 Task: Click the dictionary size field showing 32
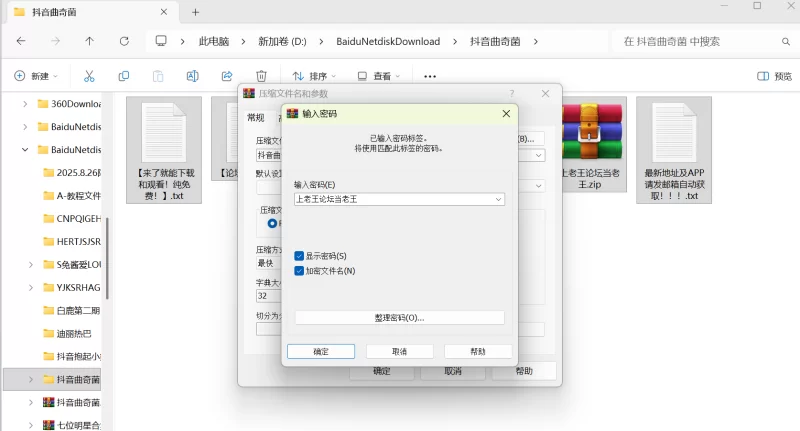pyautogui.click(x=269, y=296)
